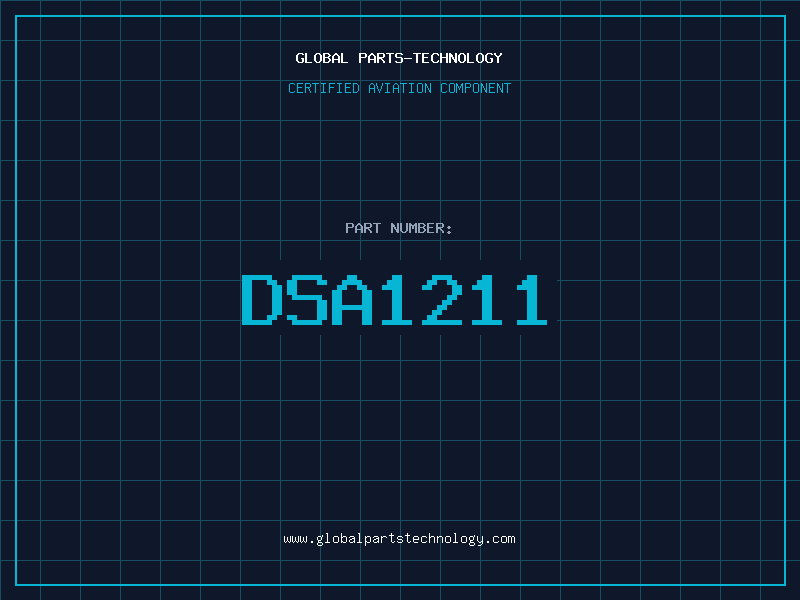Select the word COMPONENT in the subtitle
The image size is (800, 600).
(476, 88)
